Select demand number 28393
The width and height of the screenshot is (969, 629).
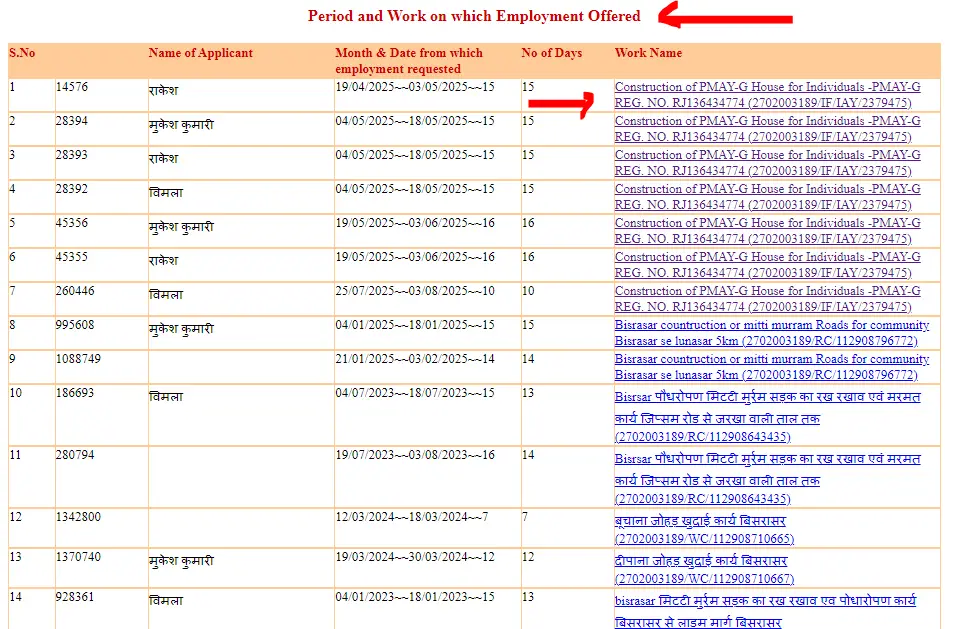tap(72, 155)
